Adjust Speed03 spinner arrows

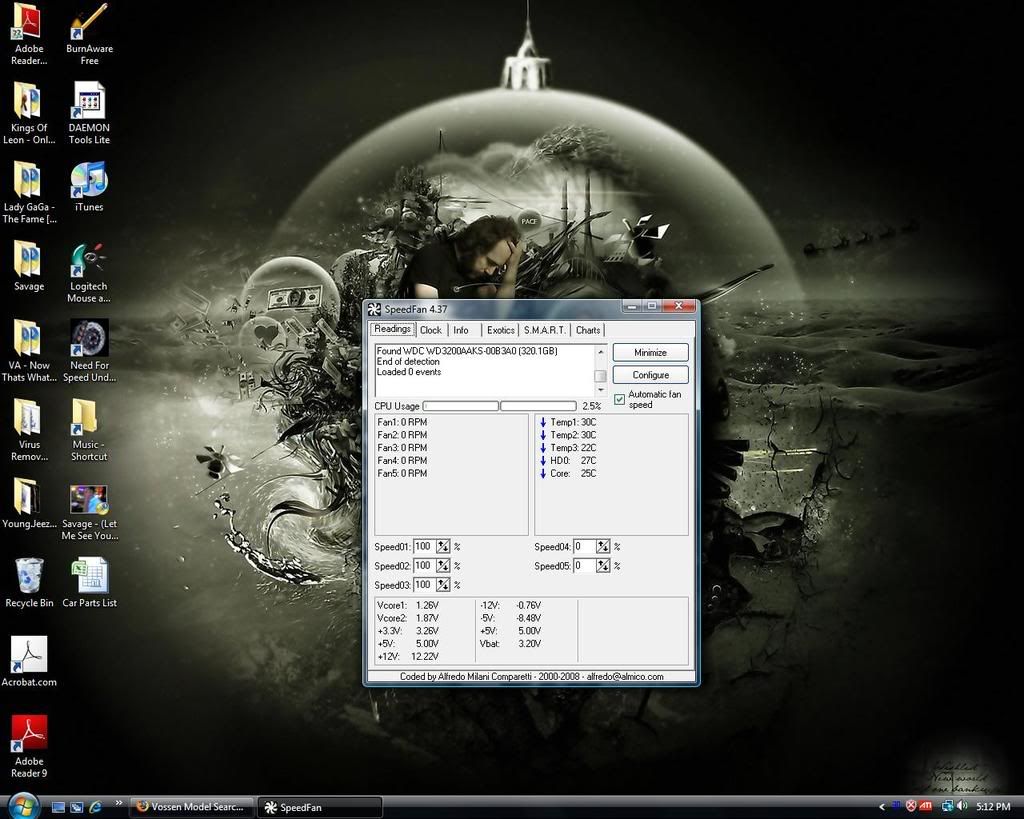coord(443,585)
